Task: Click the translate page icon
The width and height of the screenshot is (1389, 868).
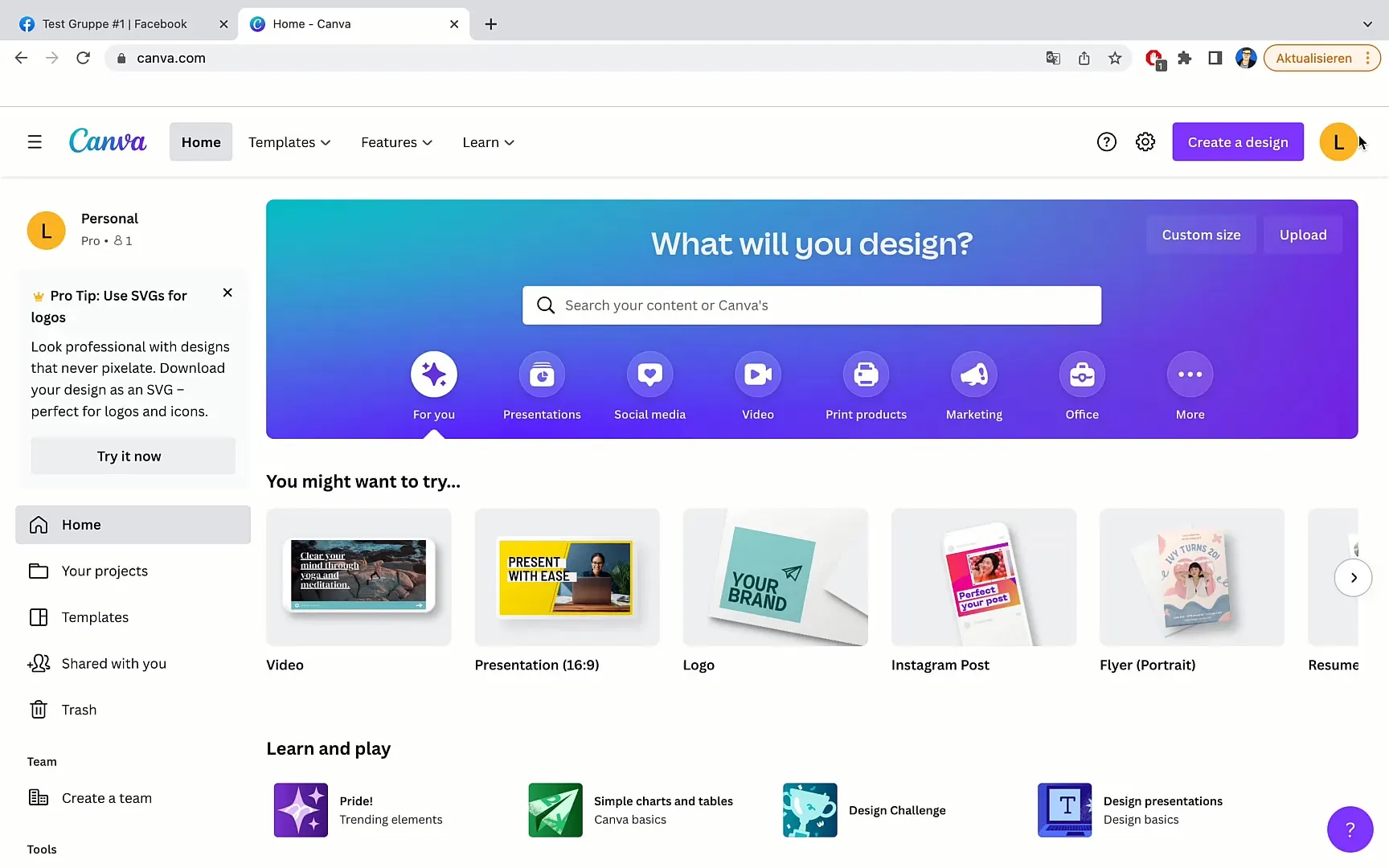Action: point(1053,58)
